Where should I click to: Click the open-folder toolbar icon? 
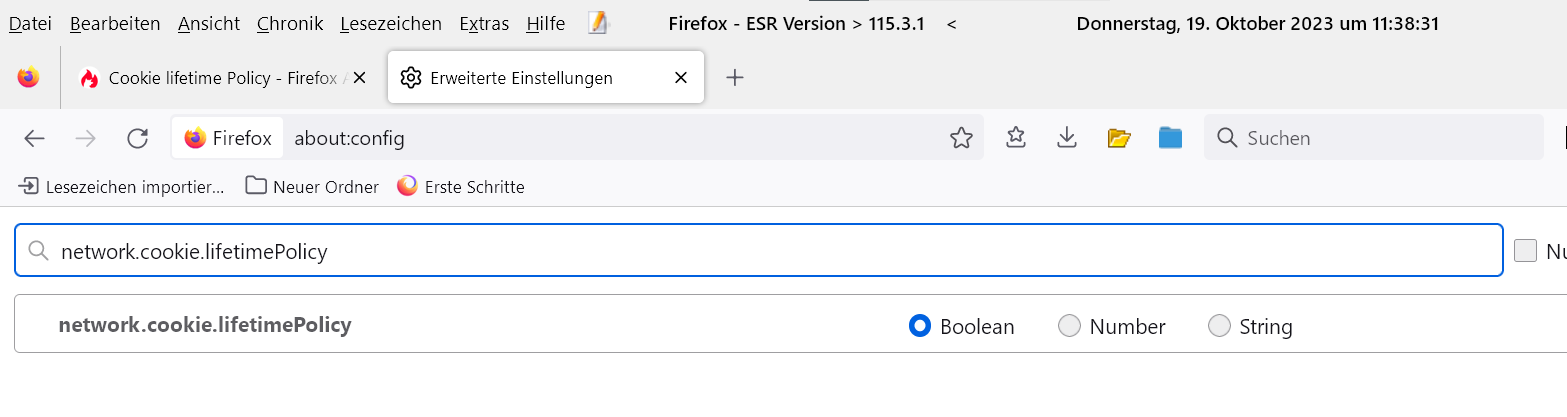coord(1119,138)
